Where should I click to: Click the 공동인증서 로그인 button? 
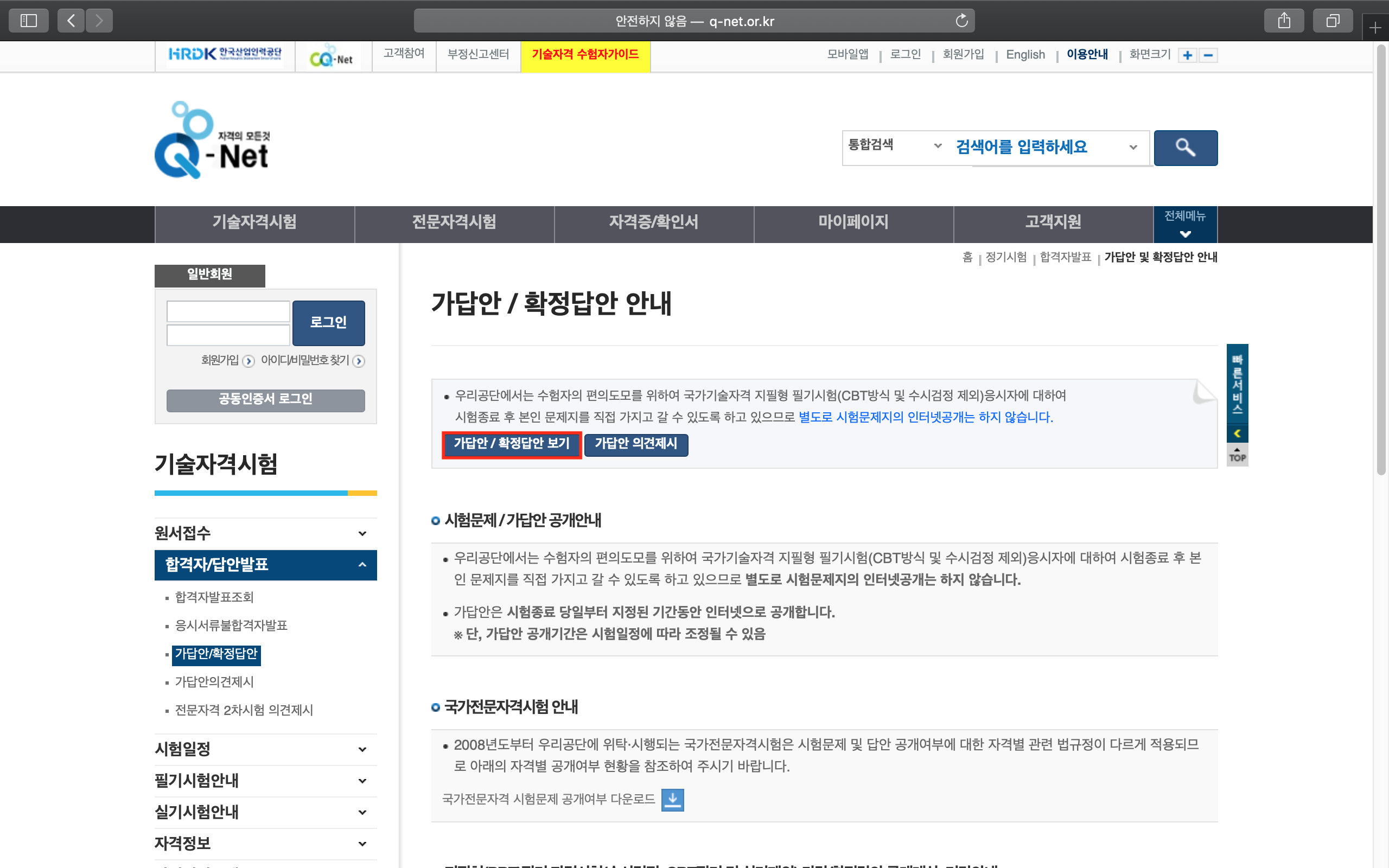click(x=265, y=400)
